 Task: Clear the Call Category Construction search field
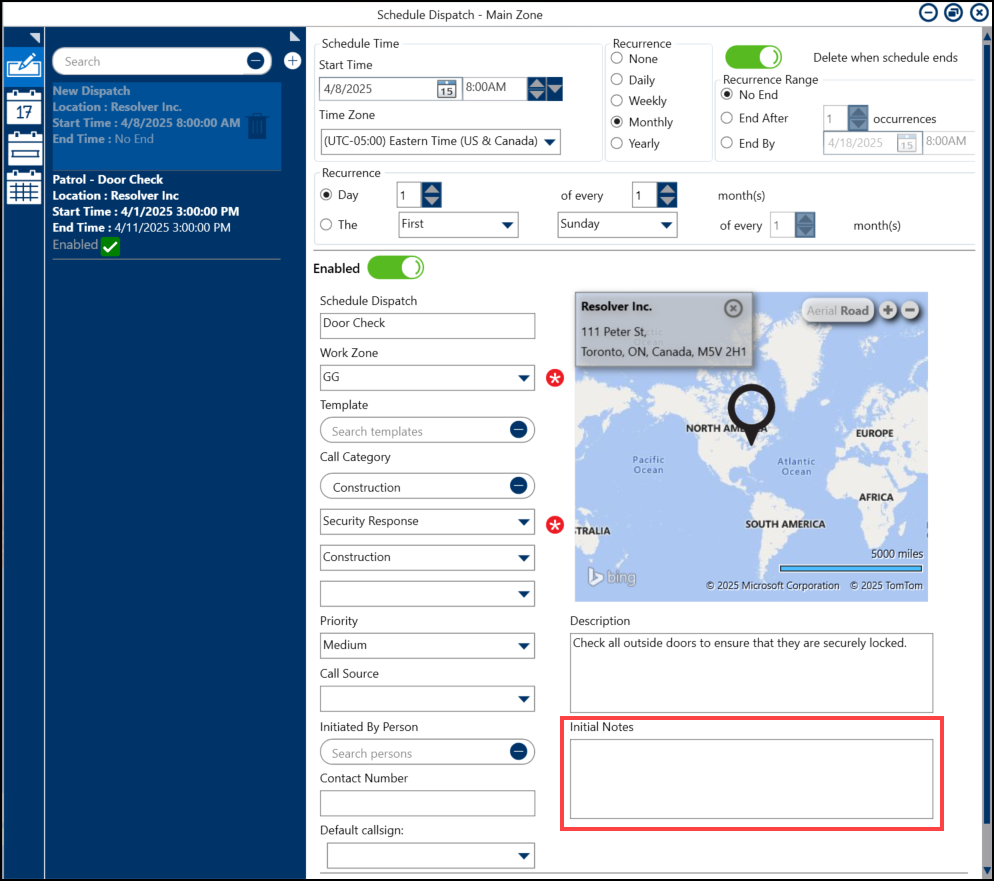pos(518,486)
